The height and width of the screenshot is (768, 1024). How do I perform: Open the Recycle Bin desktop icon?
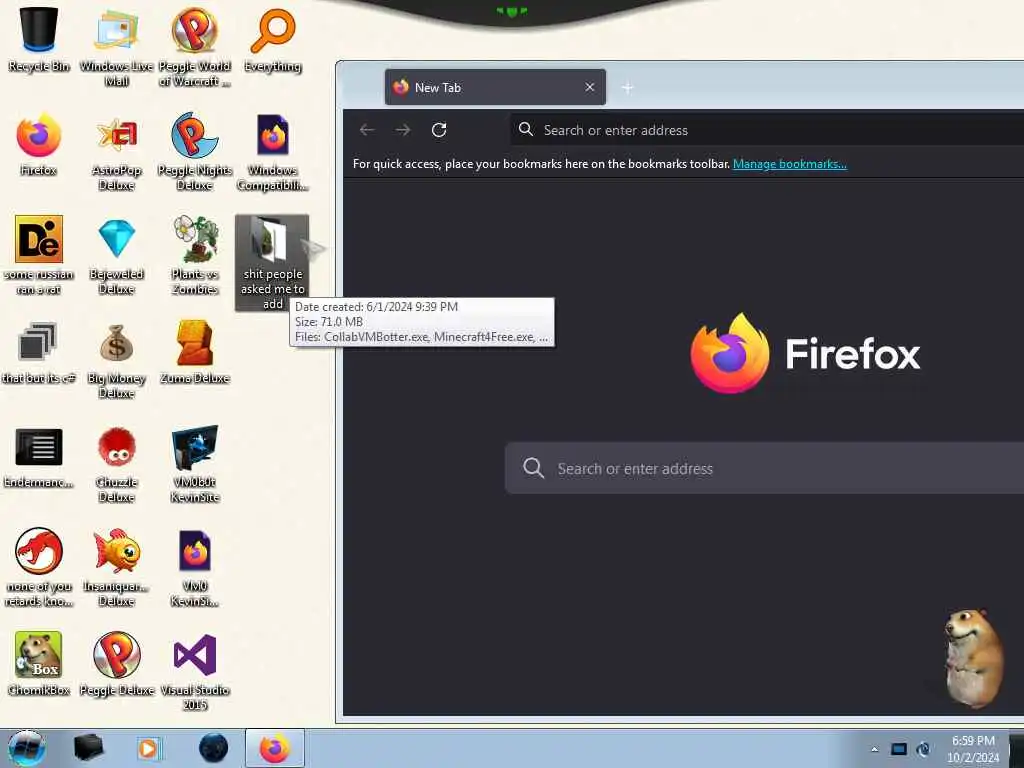click(39, 39)
